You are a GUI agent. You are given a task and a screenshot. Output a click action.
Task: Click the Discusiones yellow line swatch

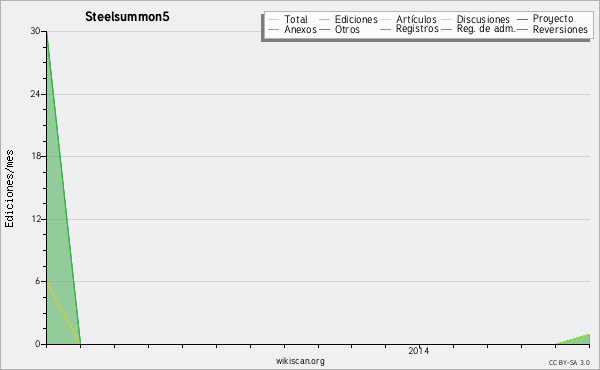tap(447, 20)
